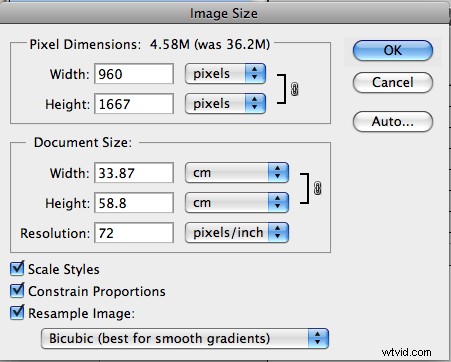Open pixel width units dropdown

[225, 73]
